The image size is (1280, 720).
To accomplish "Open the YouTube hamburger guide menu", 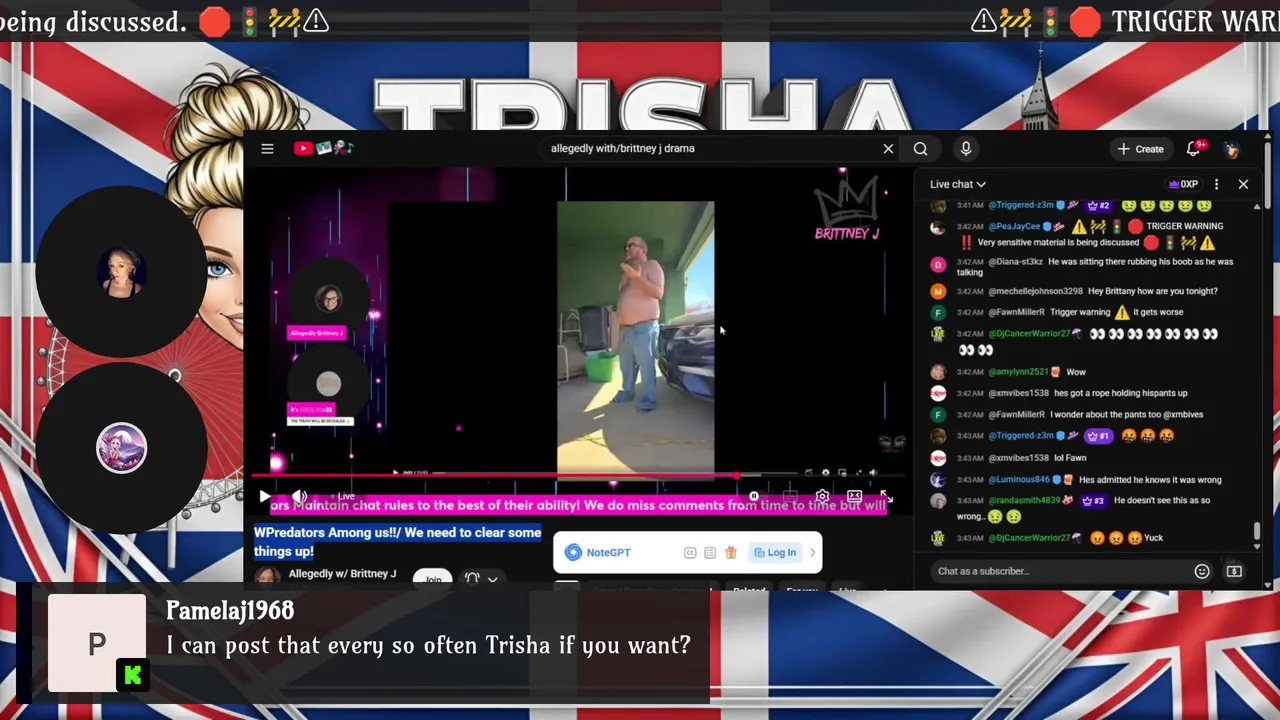I will coord(267,149).
